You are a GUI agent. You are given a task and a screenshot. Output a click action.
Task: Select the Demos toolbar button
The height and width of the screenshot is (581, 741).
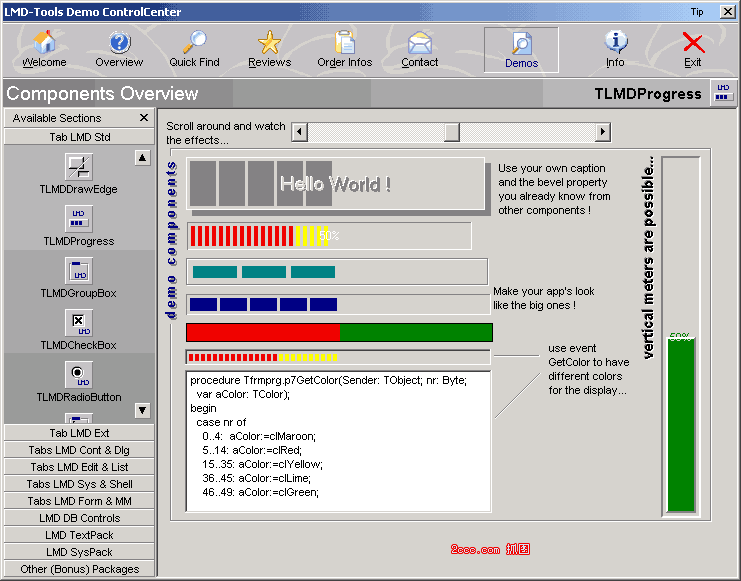521,50
